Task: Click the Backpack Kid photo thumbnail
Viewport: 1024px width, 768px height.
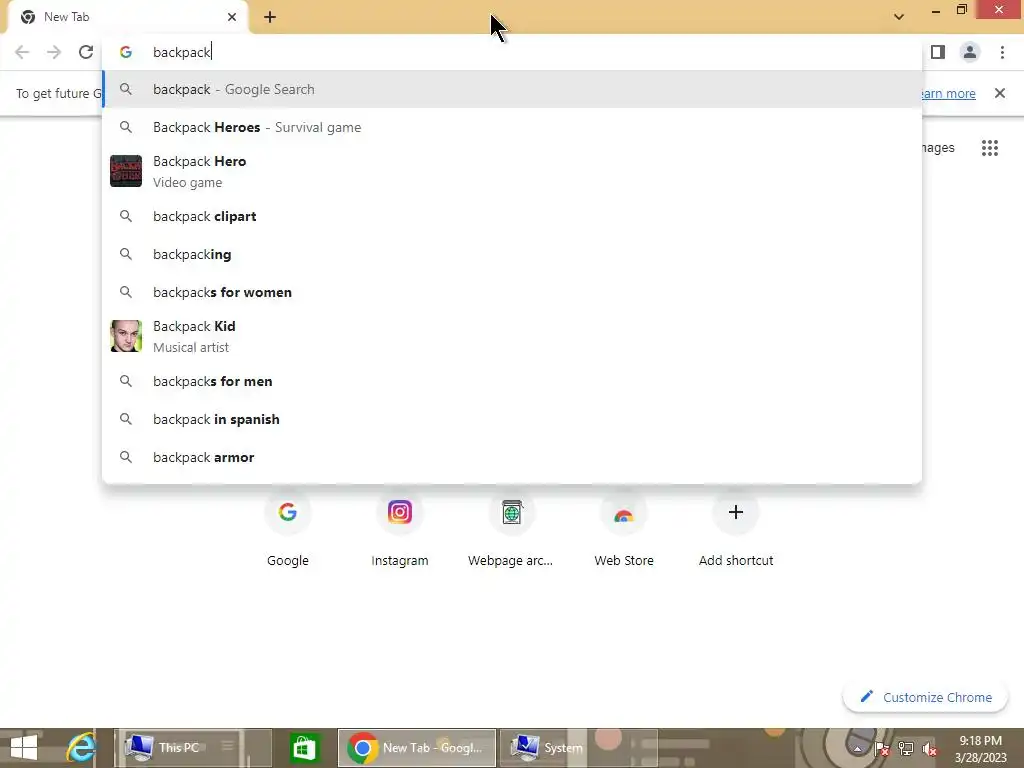Action: (x=126, y=336)
